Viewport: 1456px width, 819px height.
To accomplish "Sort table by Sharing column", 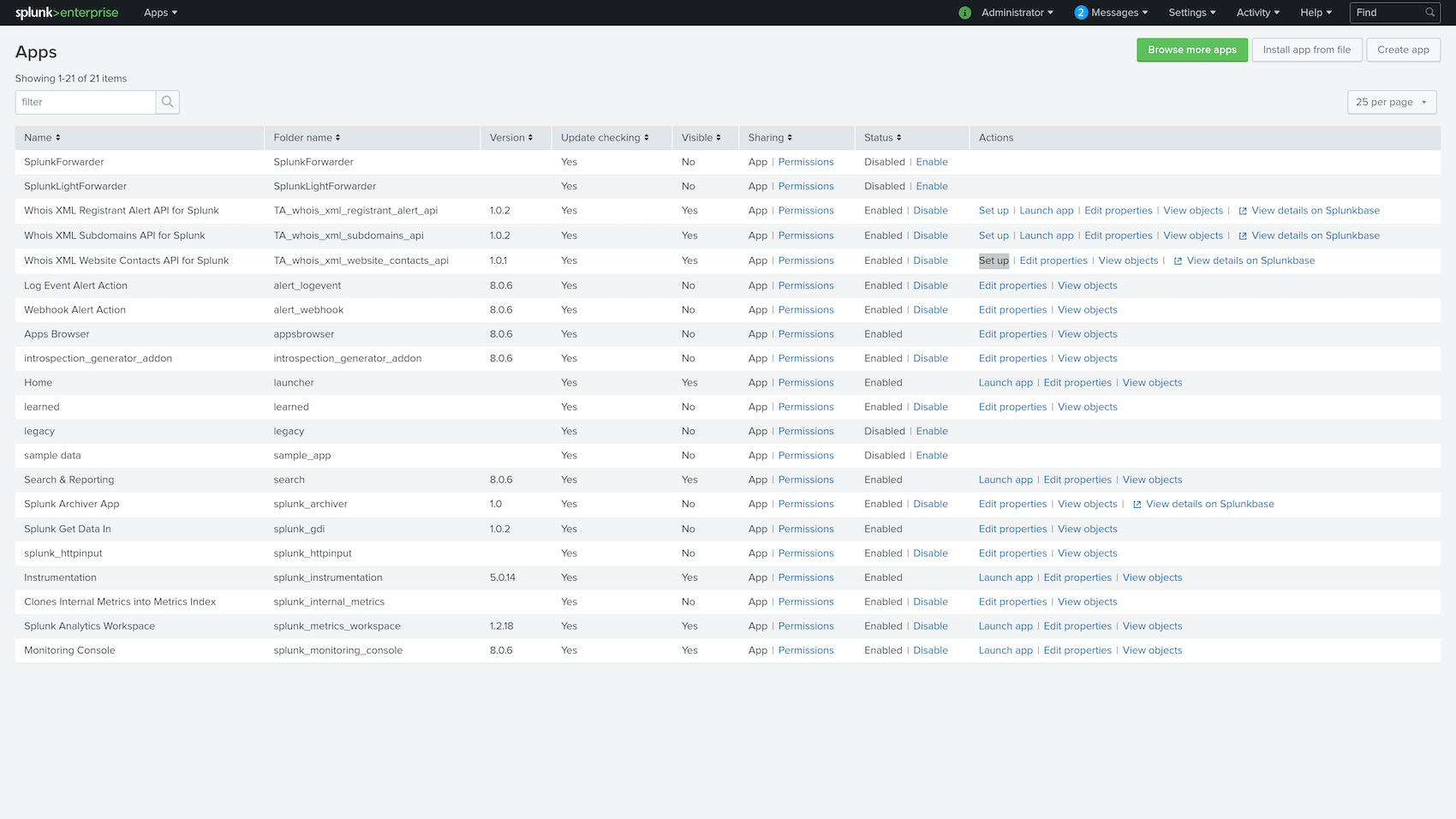I will [x=770, y=138].
